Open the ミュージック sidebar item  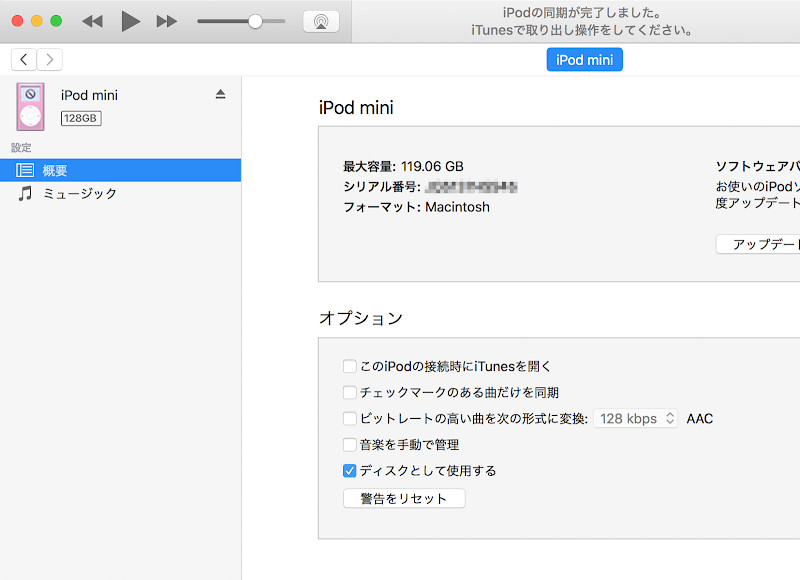coord(120,194)
